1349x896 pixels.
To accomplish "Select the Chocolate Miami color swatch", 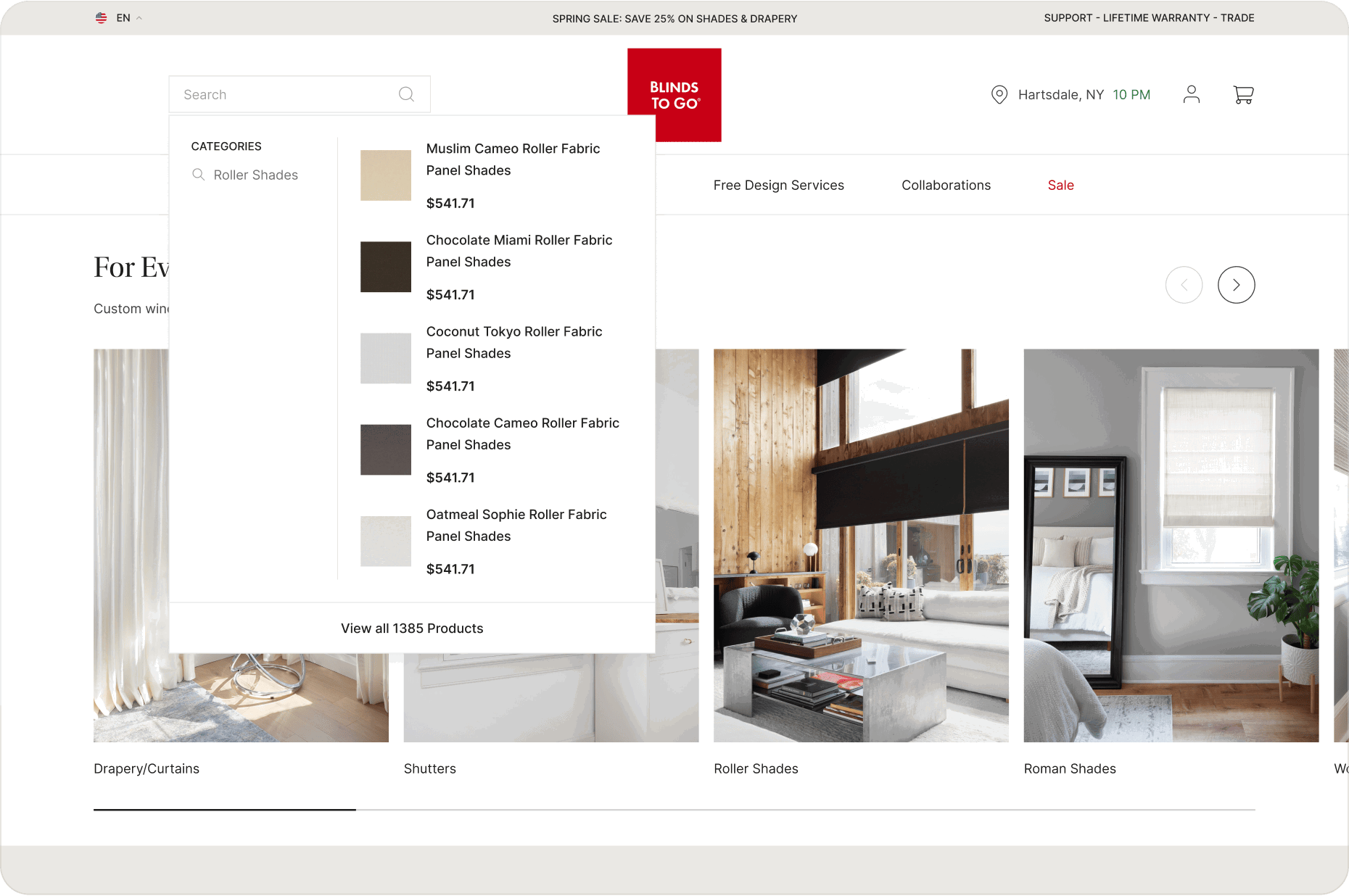I will [x=386, y=267].
